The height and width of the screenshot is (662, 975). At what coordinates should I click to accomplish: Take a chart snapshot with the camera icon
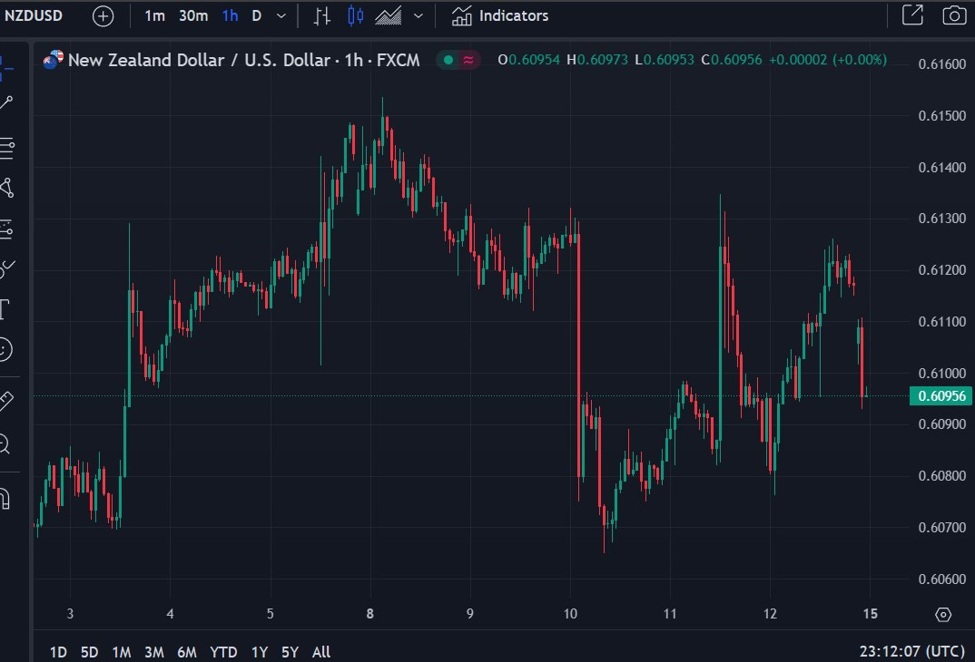[952, 15]
